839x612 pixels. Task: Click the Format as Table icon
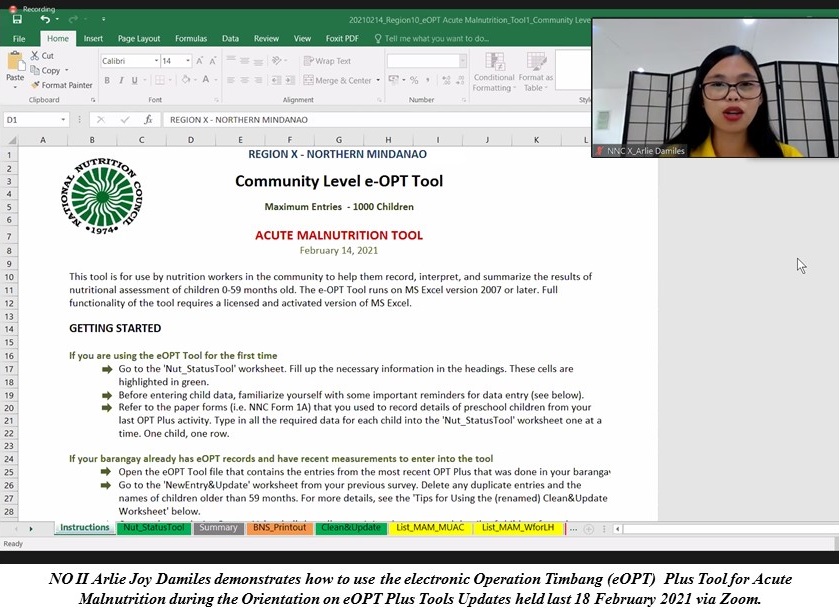pyautogui.click(x=535, y=70)
